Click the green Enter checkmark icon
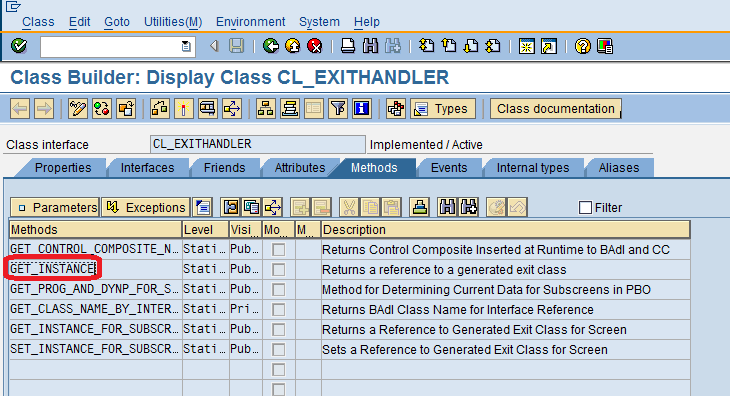730x396 pixels. click(19, 46)
